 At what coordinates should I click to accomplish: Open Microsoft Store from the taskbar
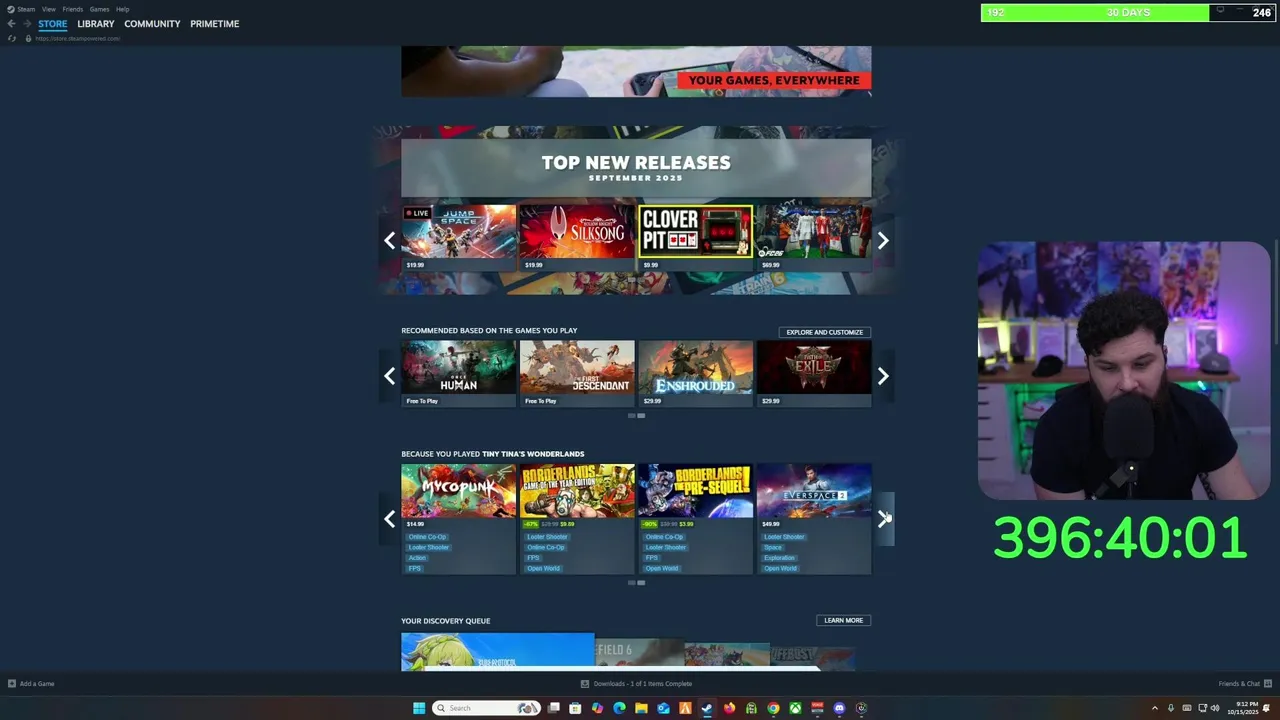coord(575,708)
